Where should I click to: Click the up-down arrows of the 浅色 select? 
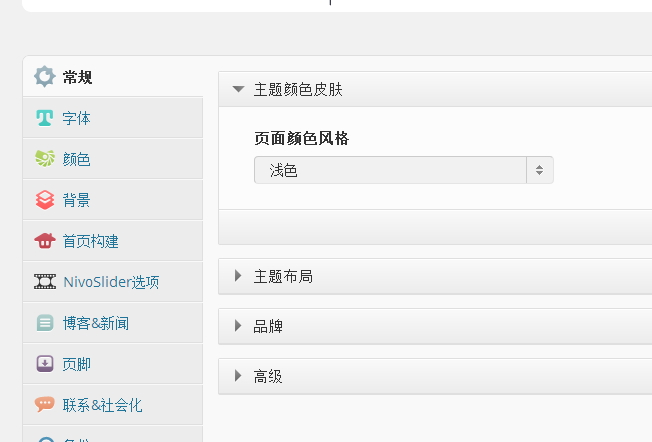click(539, 170)
